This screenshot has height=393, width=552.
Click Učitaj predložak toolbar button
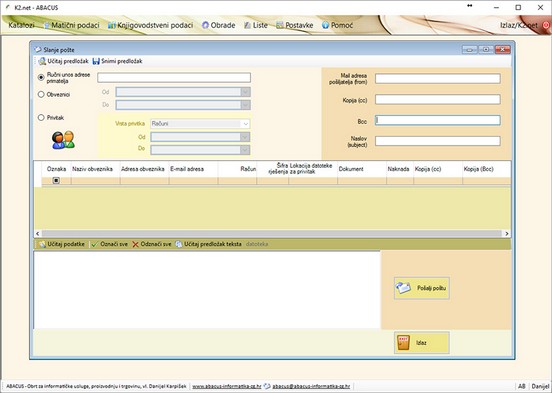pyautogui.click(x=63, y=61)
